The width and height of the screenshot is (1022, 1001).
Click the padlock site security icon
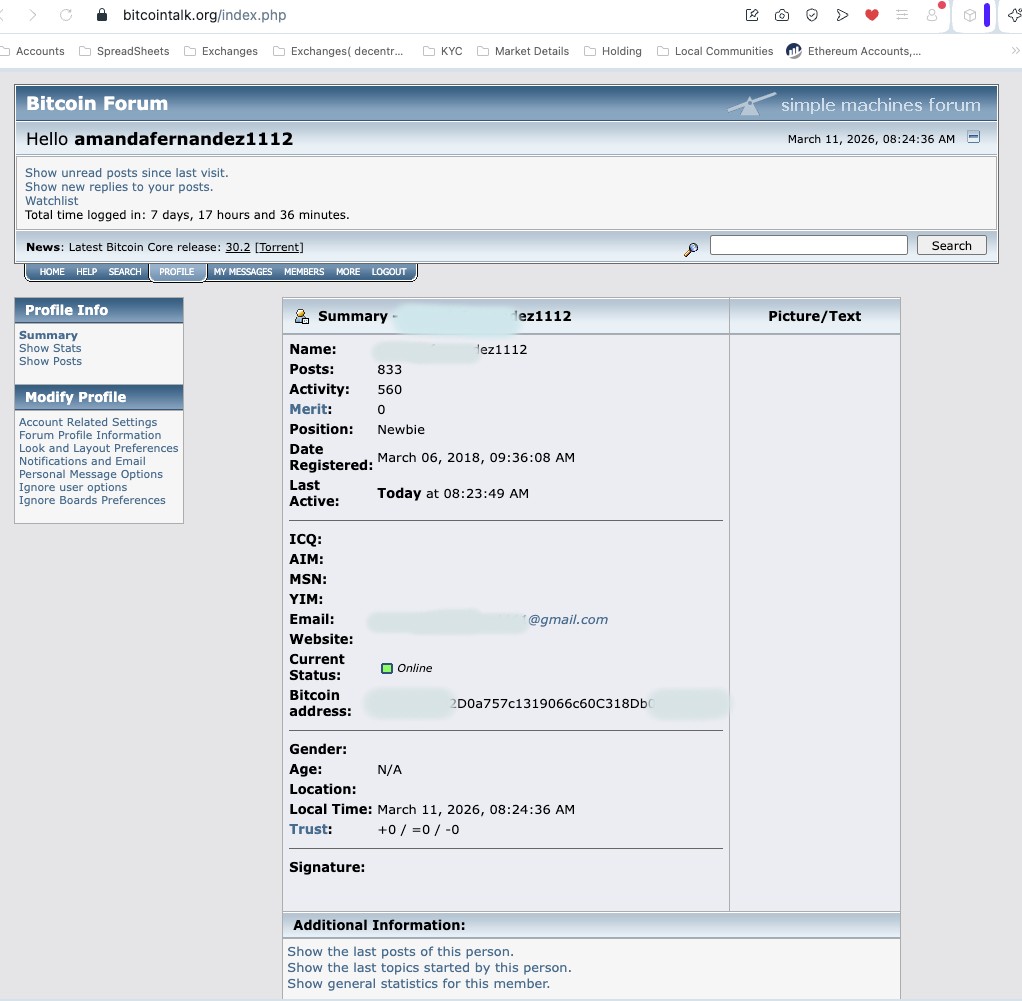tap(102, 15)
